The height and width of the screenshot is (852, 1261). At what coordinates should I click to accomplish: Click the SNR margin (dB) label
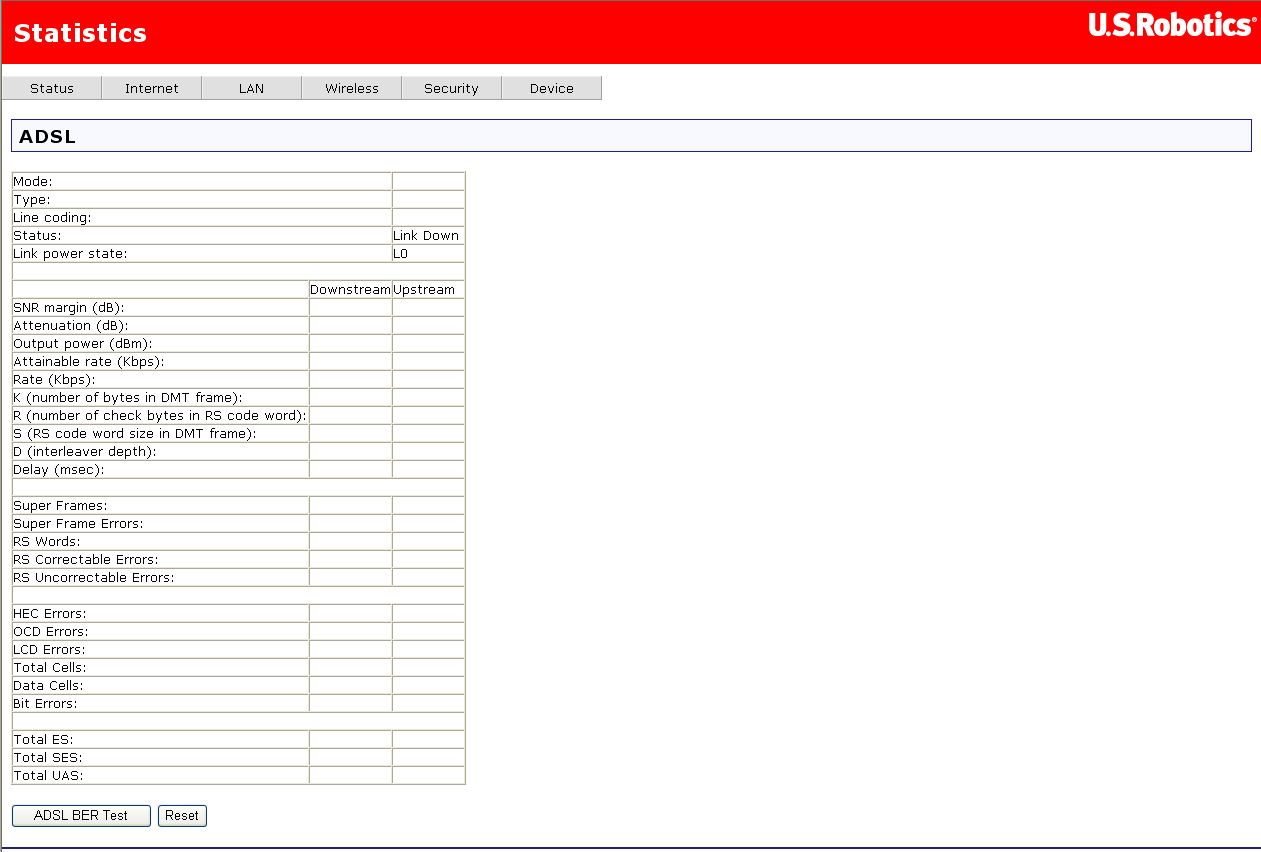(x=69, y=308)
